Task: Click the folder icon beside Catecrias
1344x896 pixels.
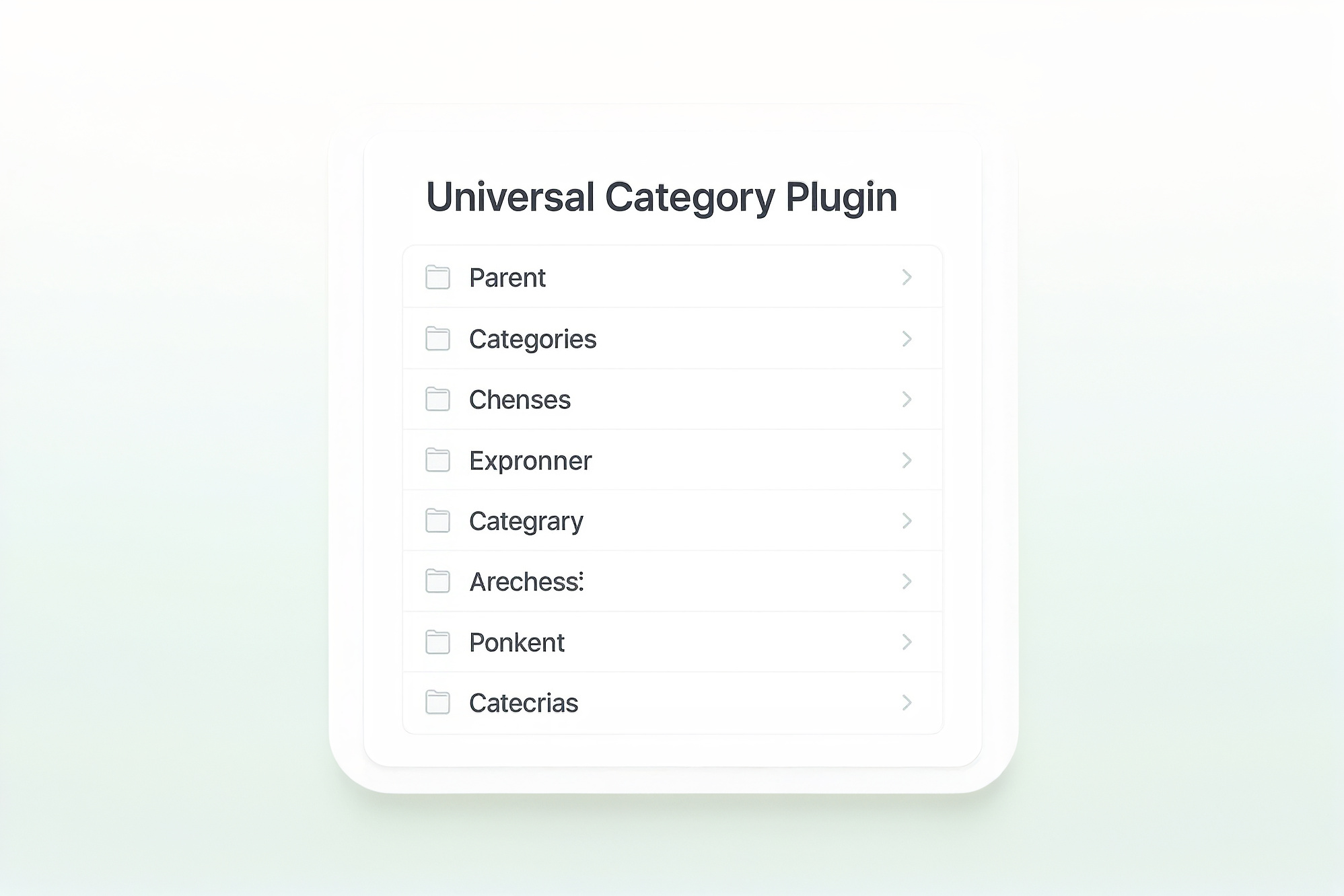Action: tap(437, 703)
